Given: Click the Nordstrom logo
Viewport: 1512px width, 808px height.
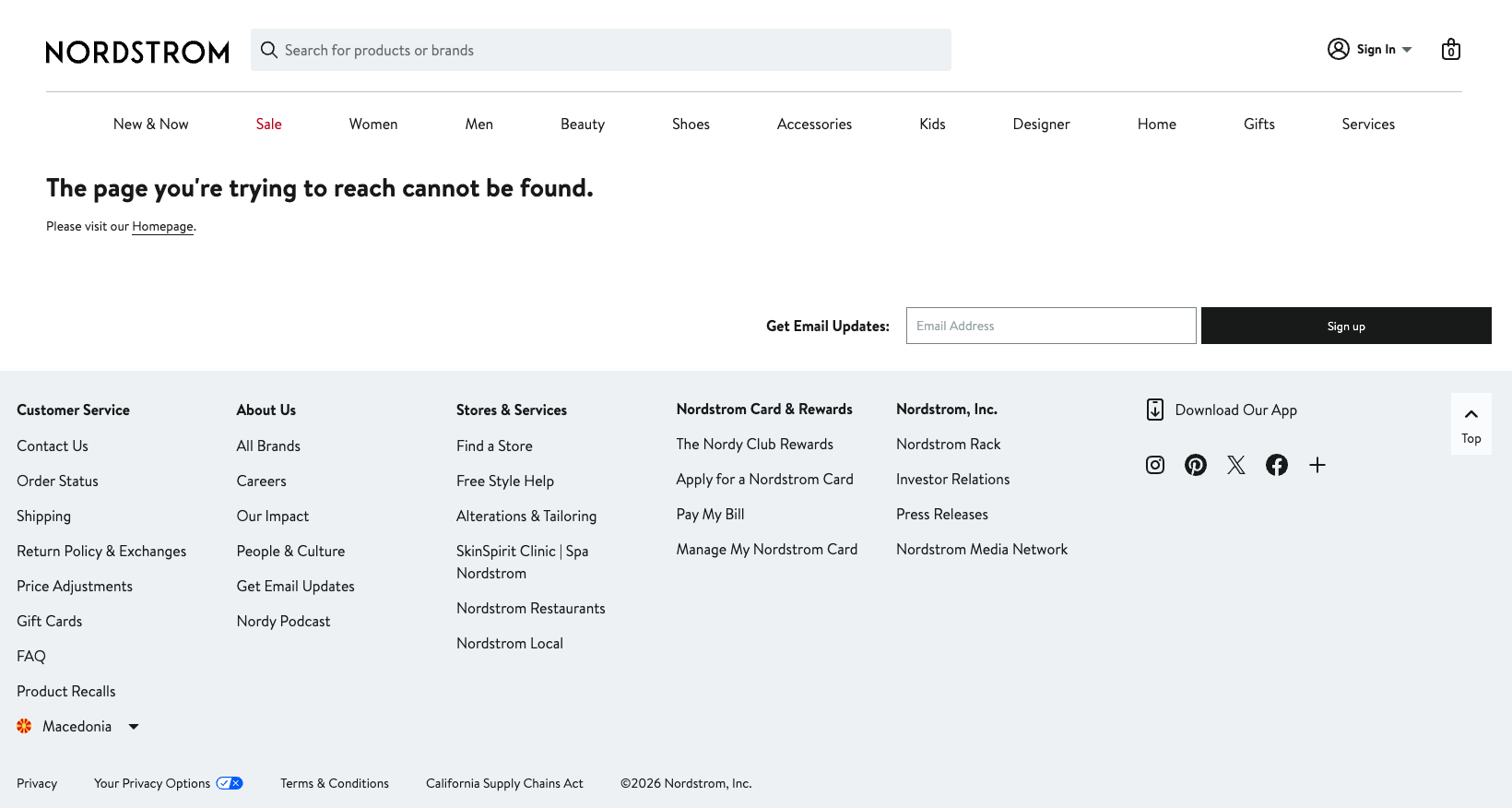Looking at the screenshot, I should [137, 52].
